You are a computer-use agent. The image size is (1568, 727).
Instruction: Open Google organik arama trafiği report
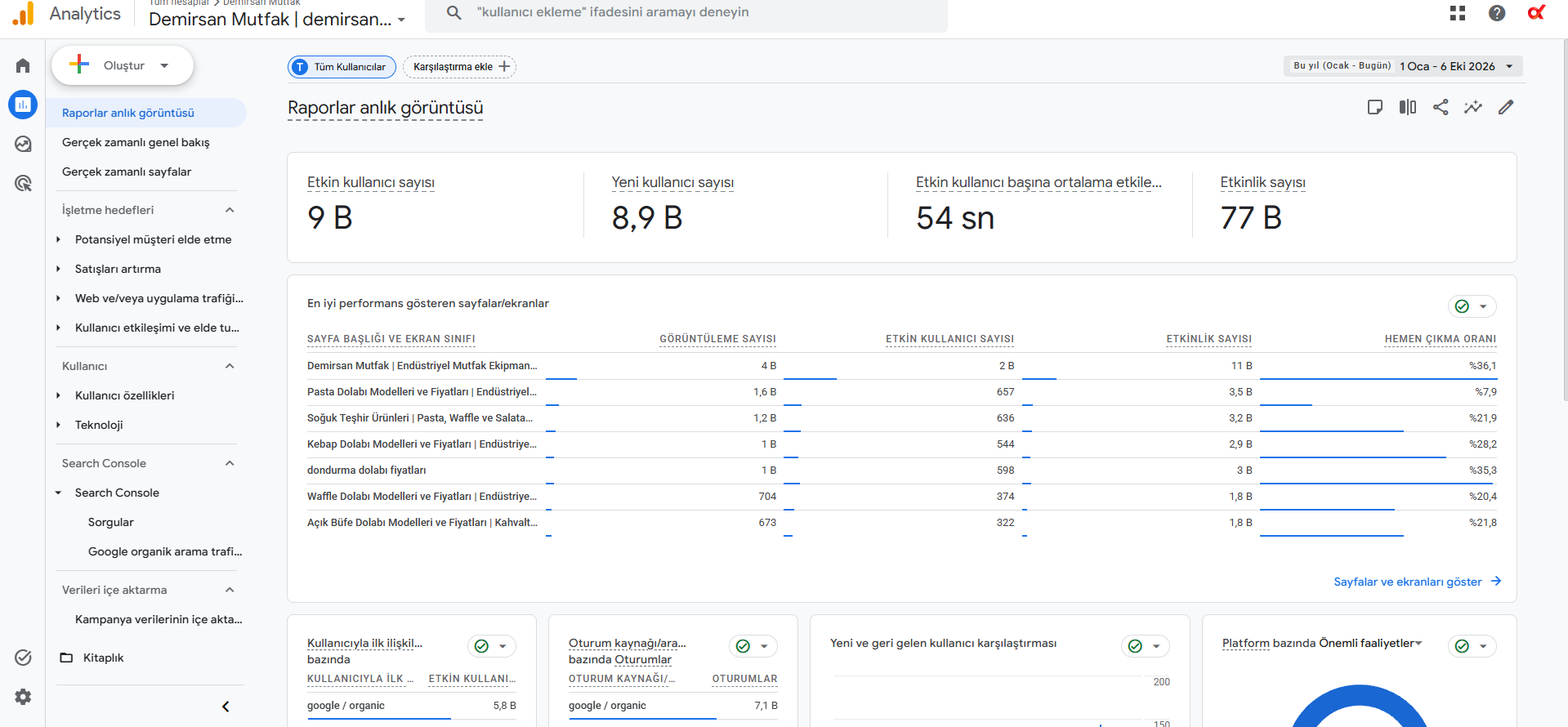(x=165, y=551)
